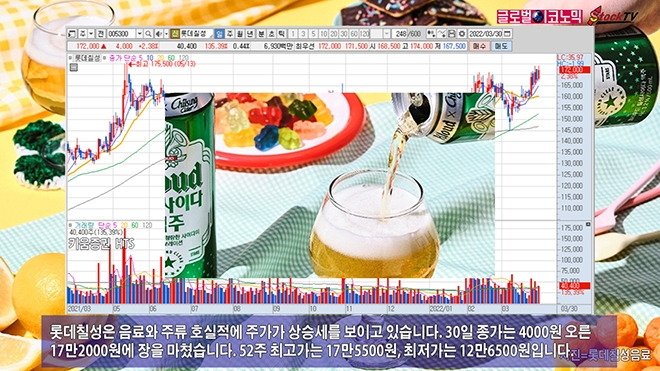Click the compare chart dots icon
Viewport: 660px width, 371px height.
[431, 34]
